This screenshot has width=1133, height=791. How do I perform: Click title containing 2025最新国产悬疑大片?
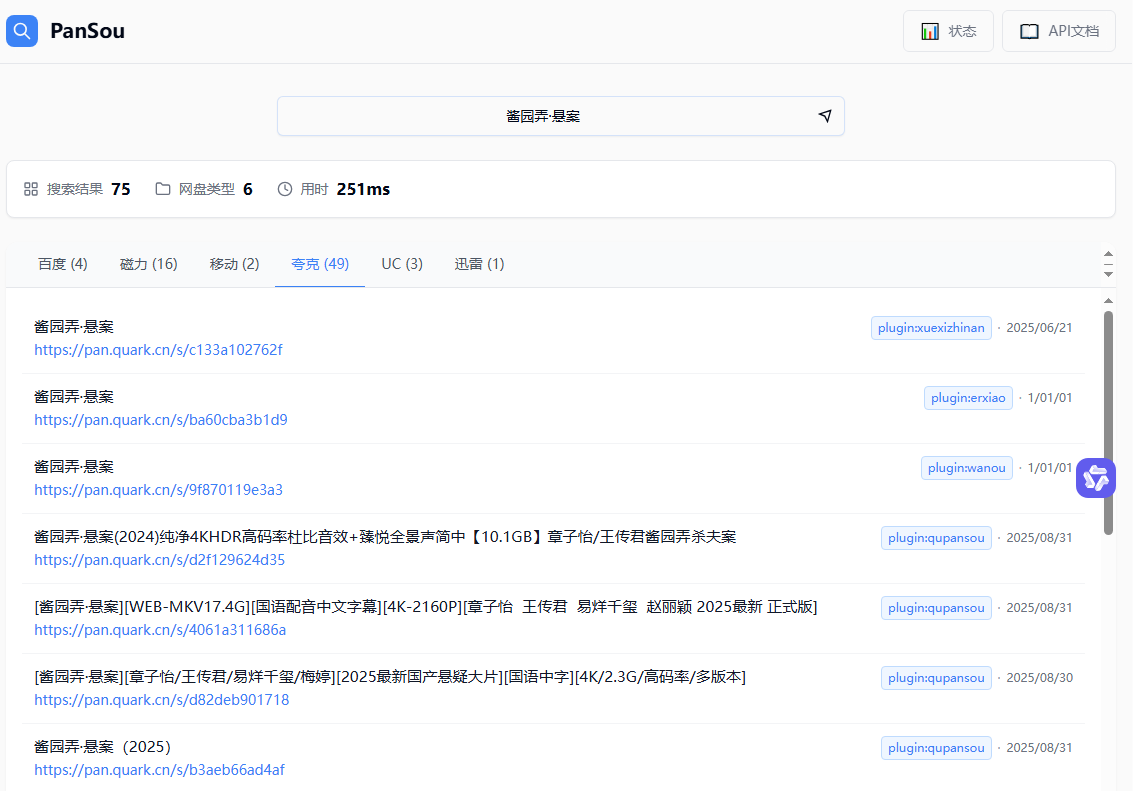point(390,678)
